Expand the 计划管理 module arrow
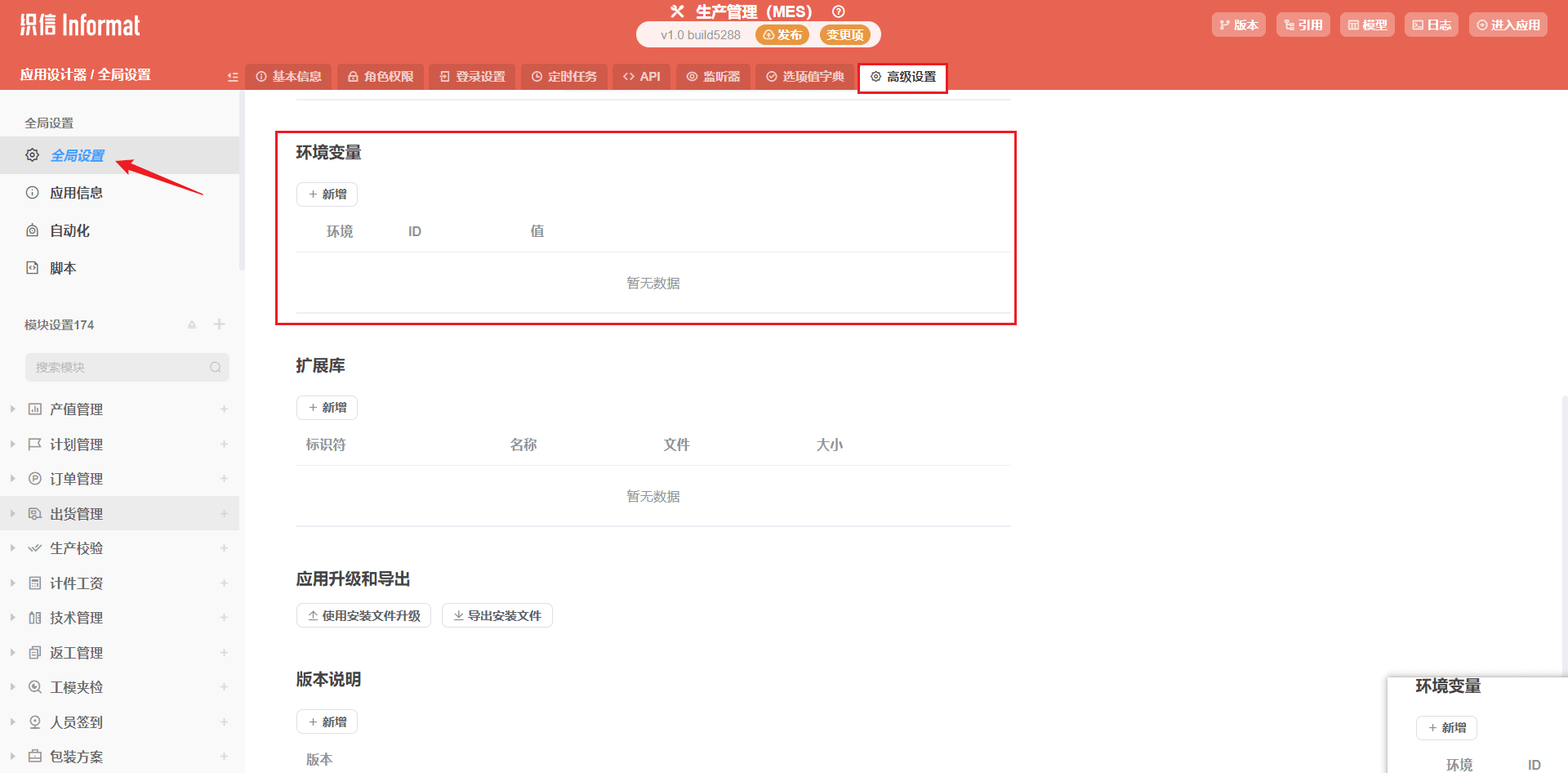This screenshot has width=1568, height=773. [13, 444]
